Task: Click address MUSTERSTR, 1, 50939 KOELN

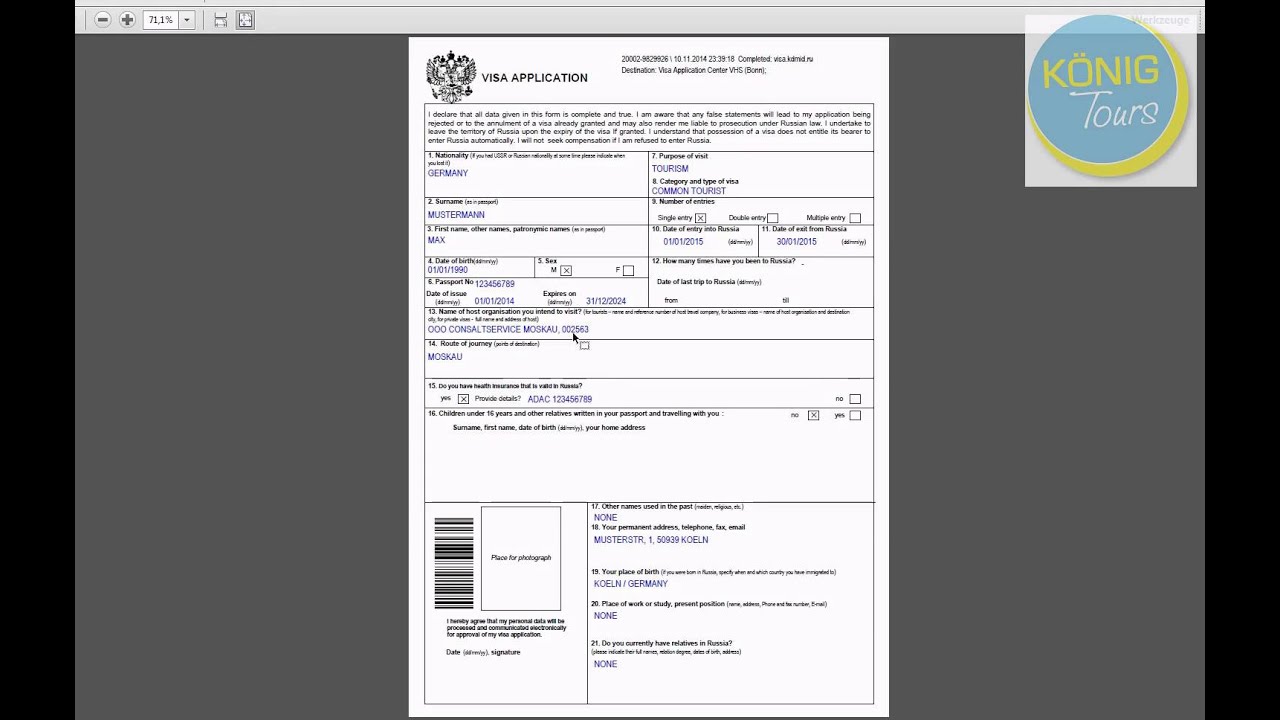Action: click(651, 540)
